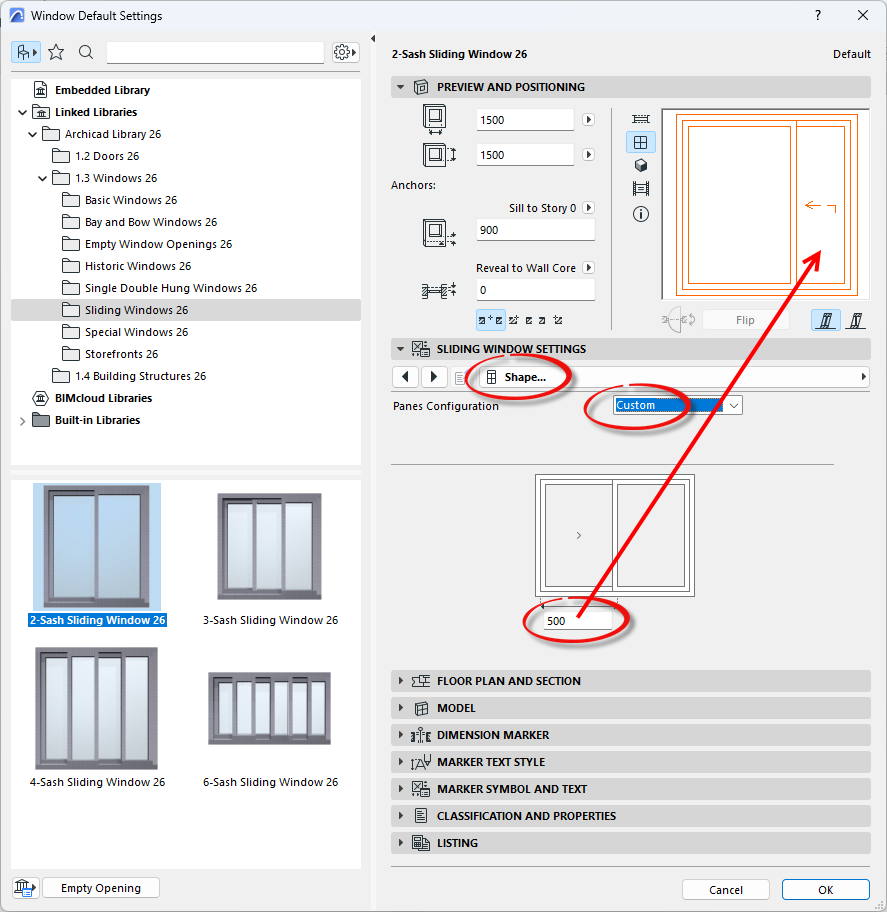Click the Help question mark

point(818,15)
